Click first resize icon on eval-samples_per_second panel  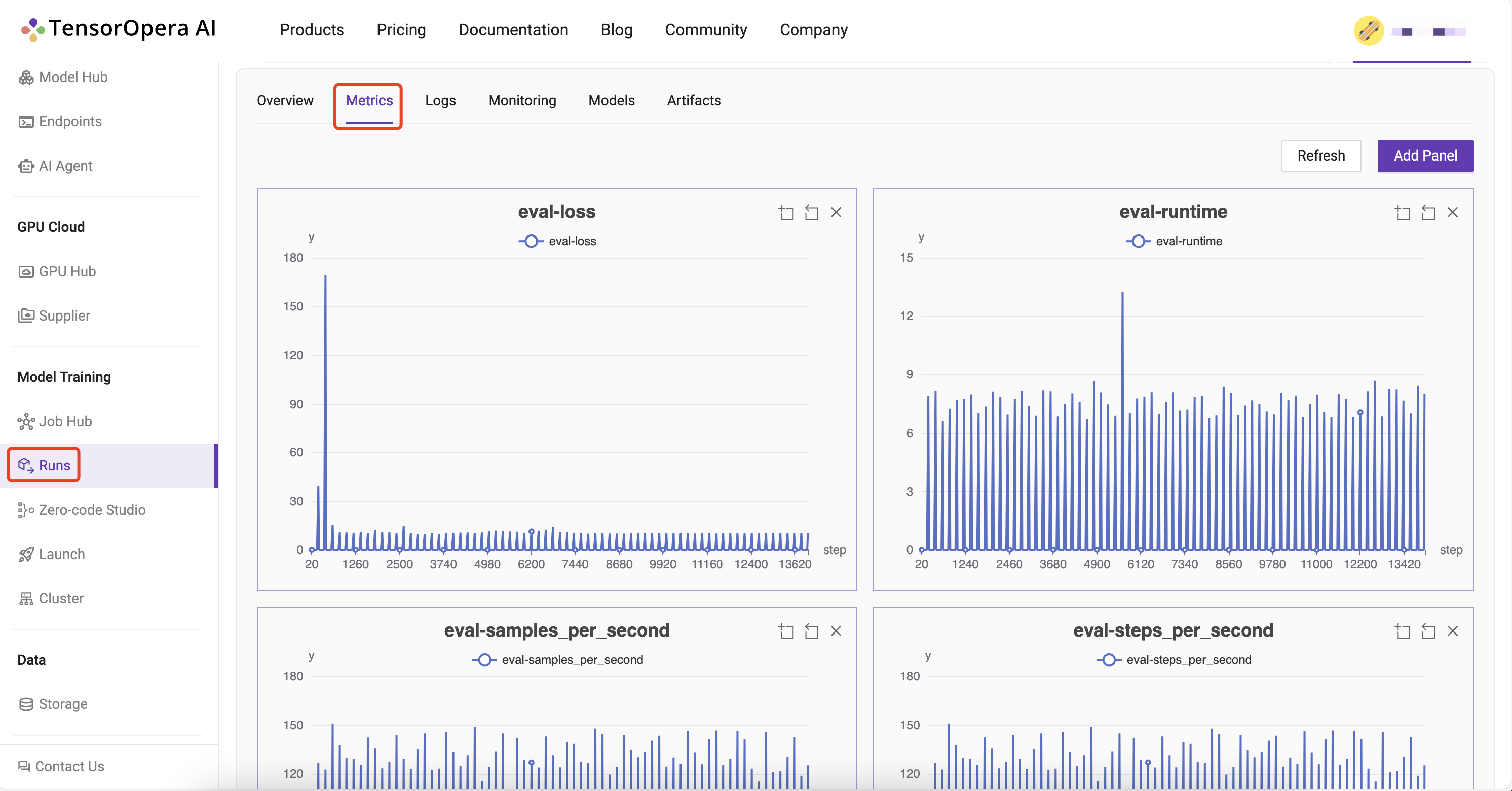[x=786, y=631]
